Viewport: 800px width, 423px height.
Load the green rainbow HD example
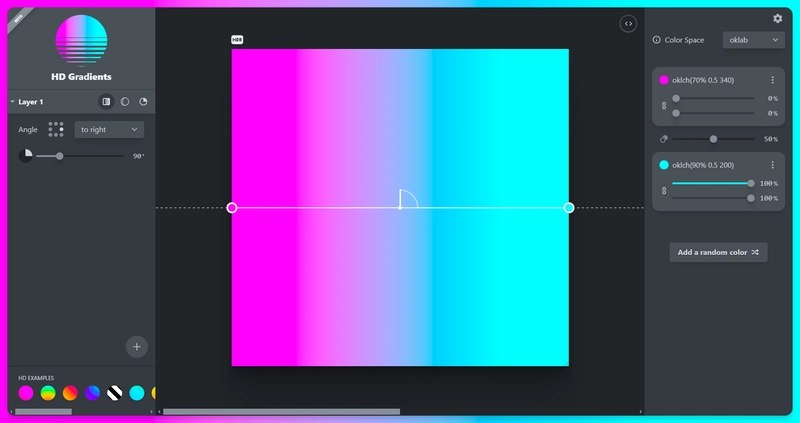[48, 393]
